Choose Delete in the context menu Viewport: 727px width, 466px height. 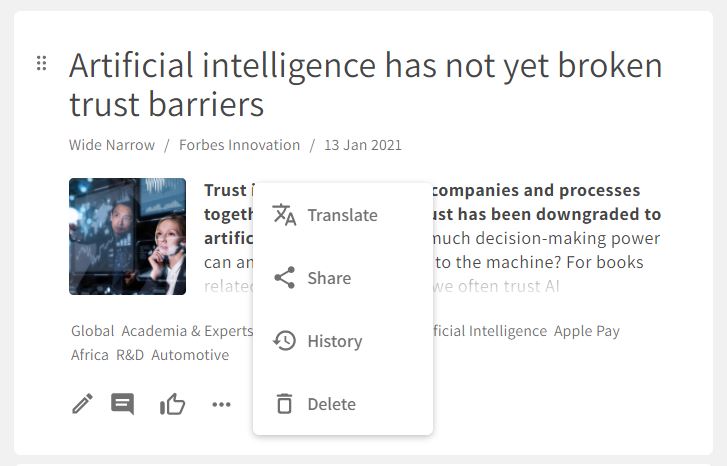point(331,404)
